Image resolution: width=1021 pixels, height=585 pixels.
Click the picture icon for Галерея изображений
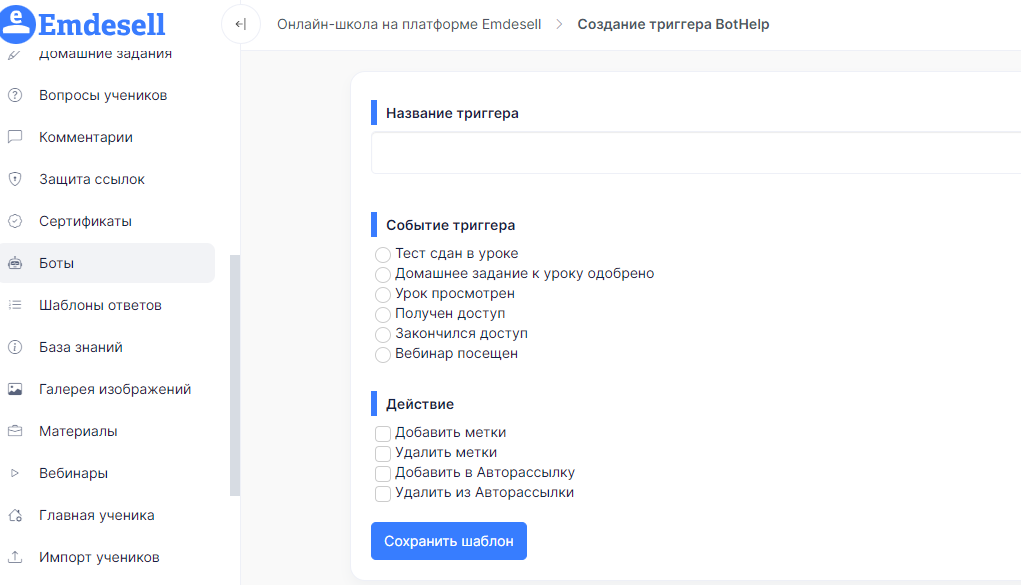click(x=15, y=389)
